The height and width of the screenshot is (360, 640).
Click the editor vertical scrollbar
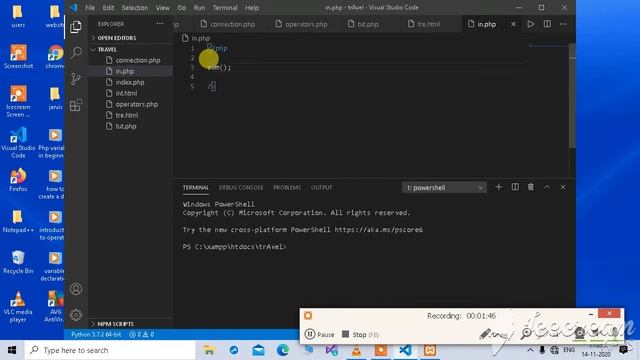pyautogui.click(x=572, y=96)
